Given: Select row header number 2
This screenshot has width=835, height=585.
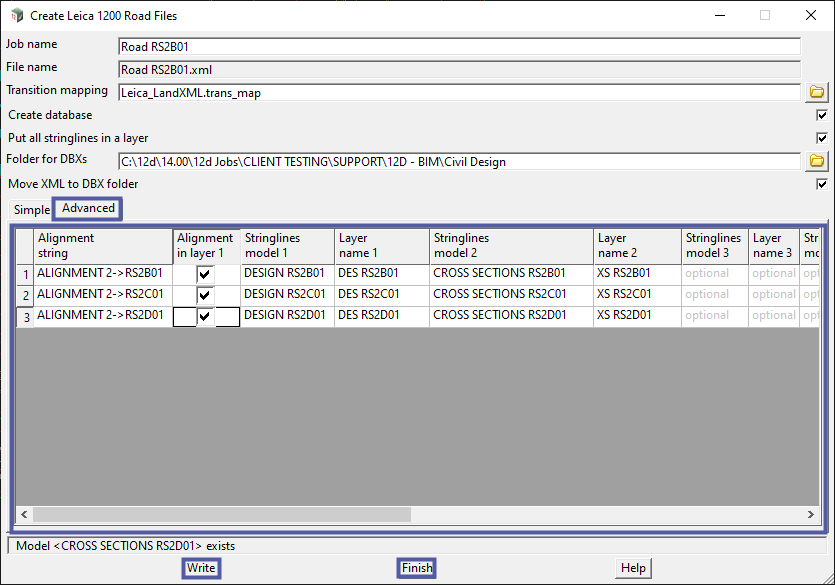Looking at the screenshot, I should click(25, 295).
